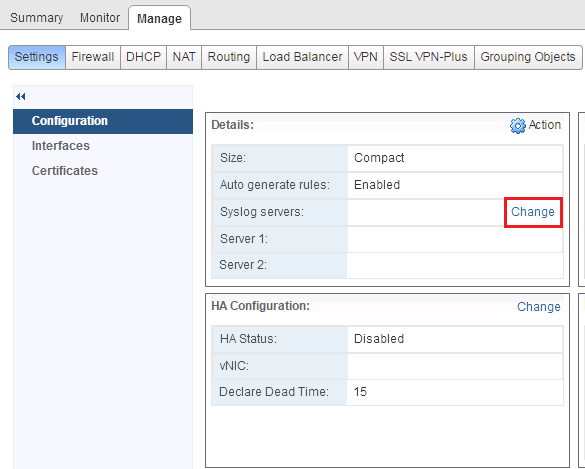
Task: Click the Action label in Details
Action: pyautogui.click(x=545, y=125)
